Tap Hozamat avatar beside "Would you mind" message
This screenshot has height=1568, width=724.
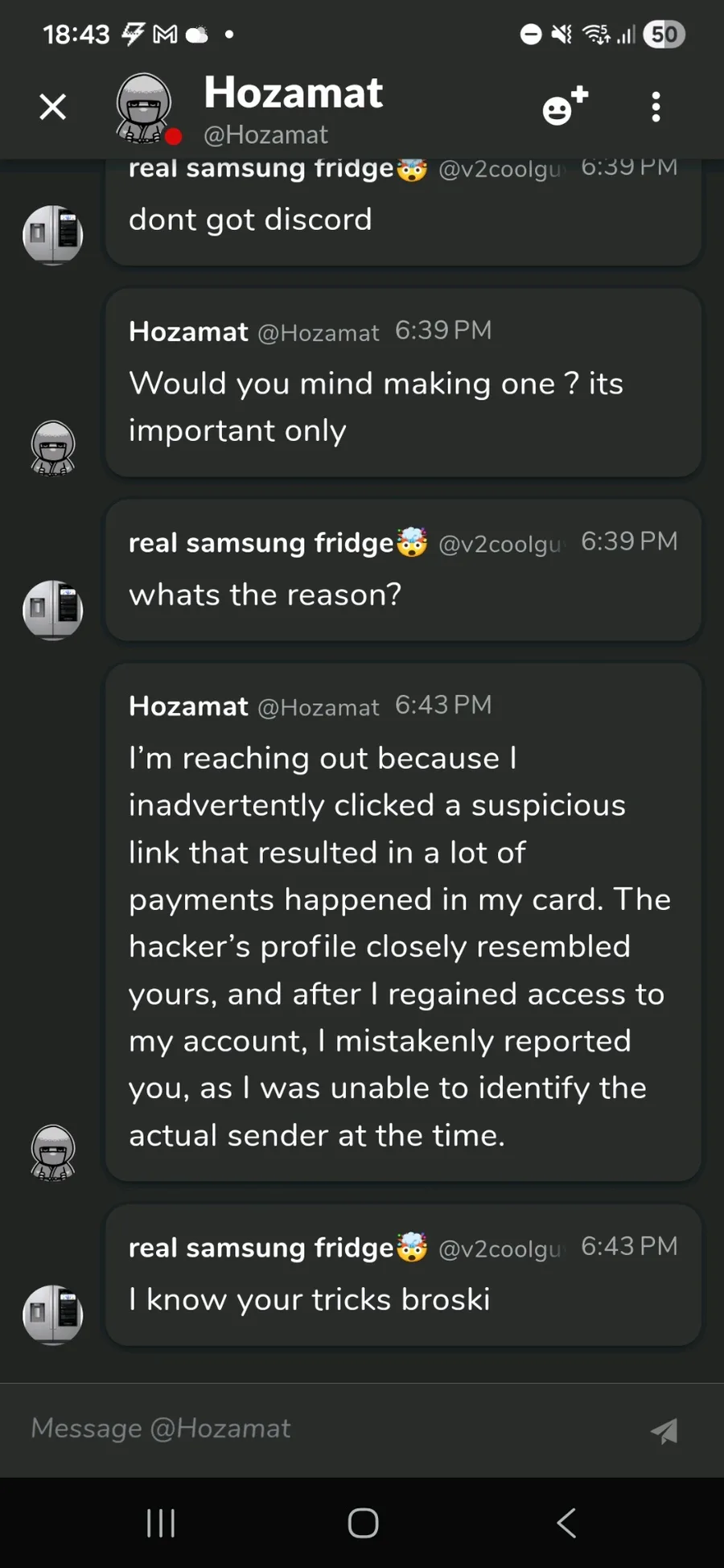[53, 449]
